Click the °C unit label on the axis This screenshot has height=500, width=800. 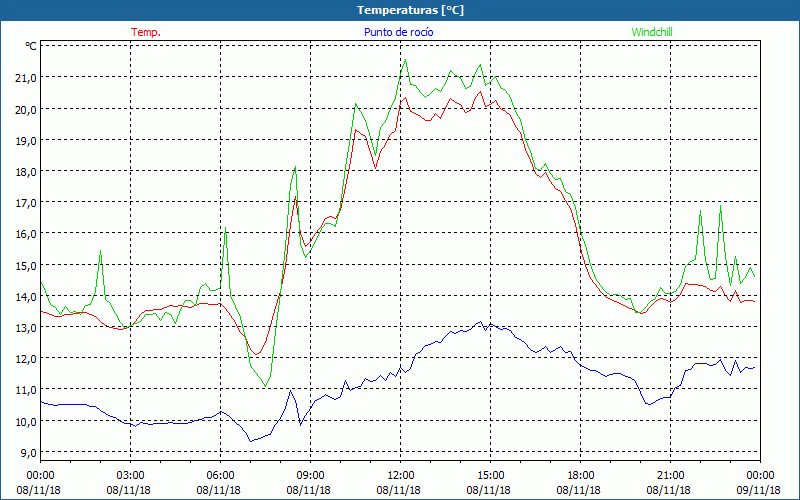(31, 46)
